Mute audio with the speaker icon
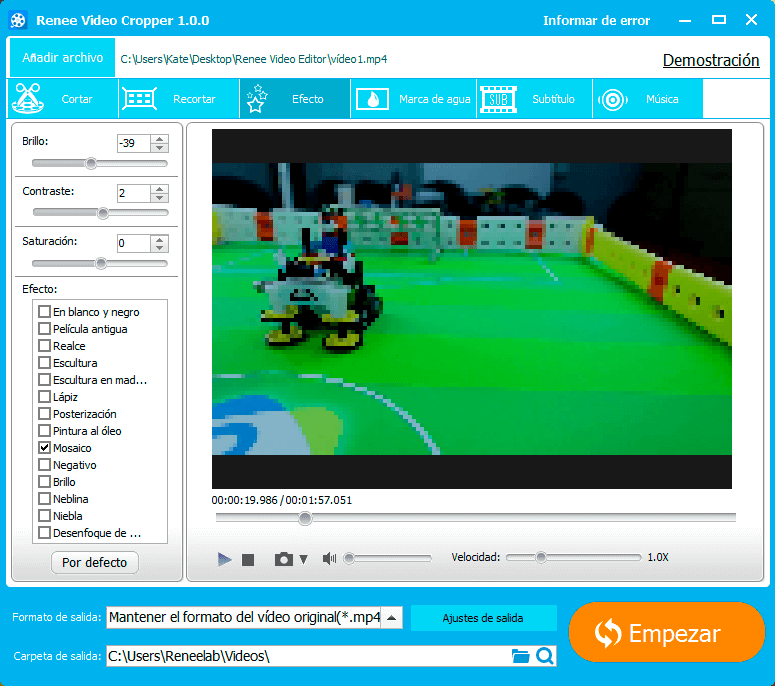The height and width of the screenshot is (686, 775). point(329,558)
